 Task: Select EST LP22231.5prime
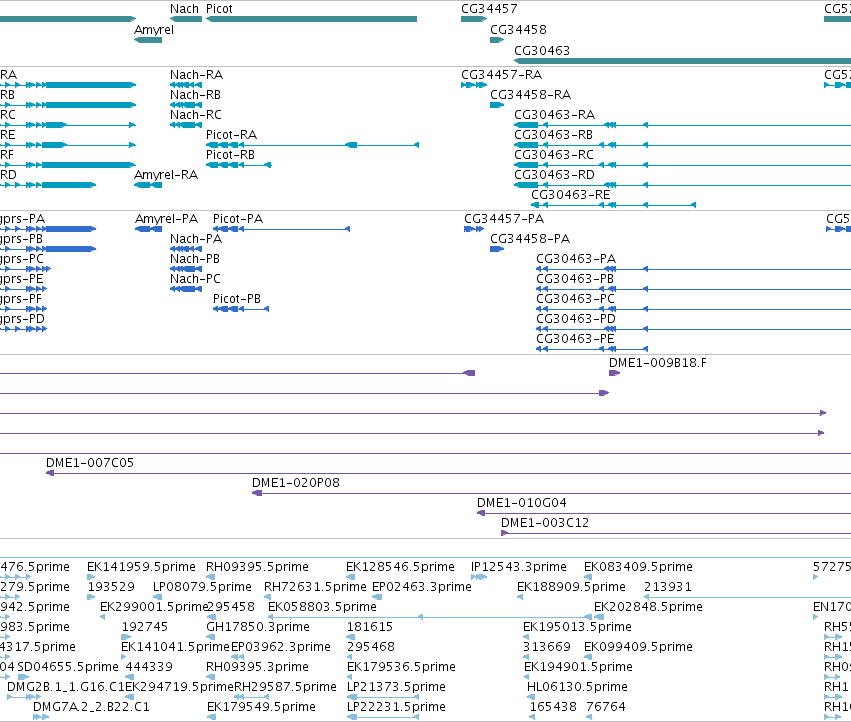383,717
